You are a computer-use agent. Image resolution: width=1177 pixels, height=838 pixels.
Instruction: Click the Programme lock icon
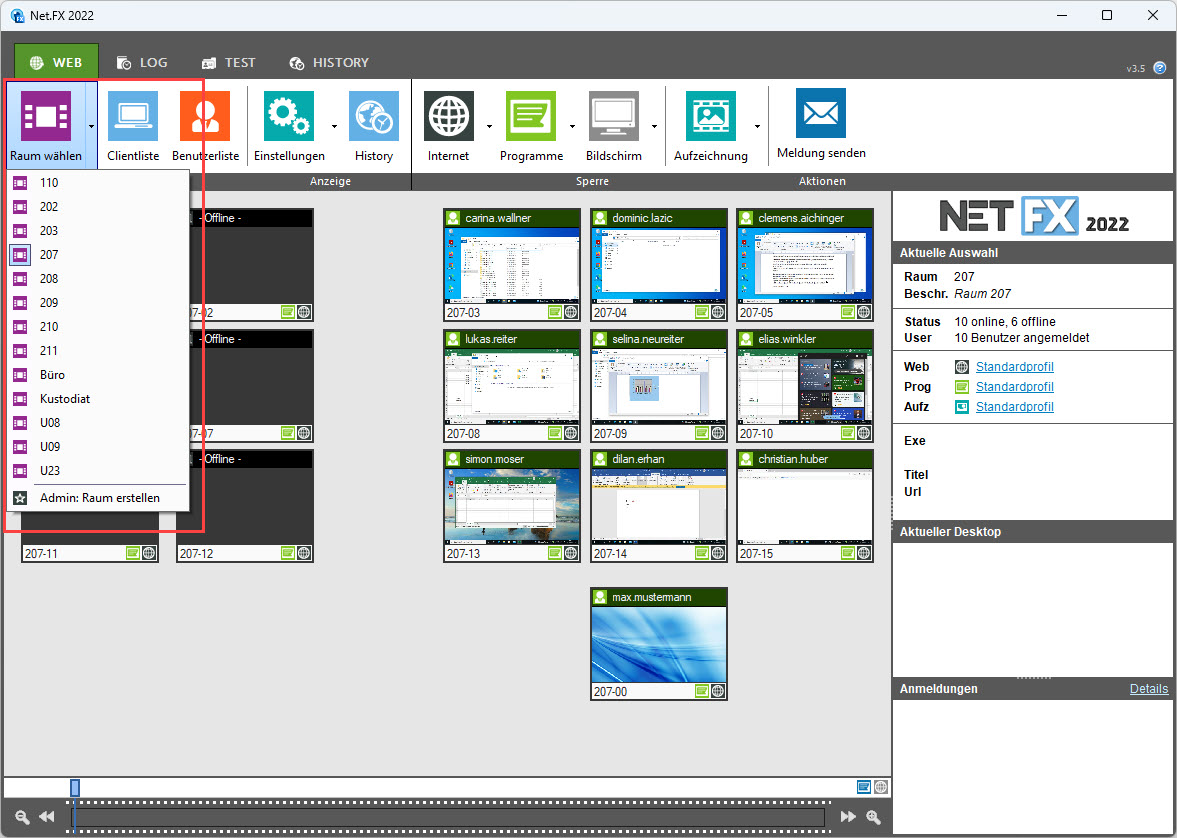531,116
